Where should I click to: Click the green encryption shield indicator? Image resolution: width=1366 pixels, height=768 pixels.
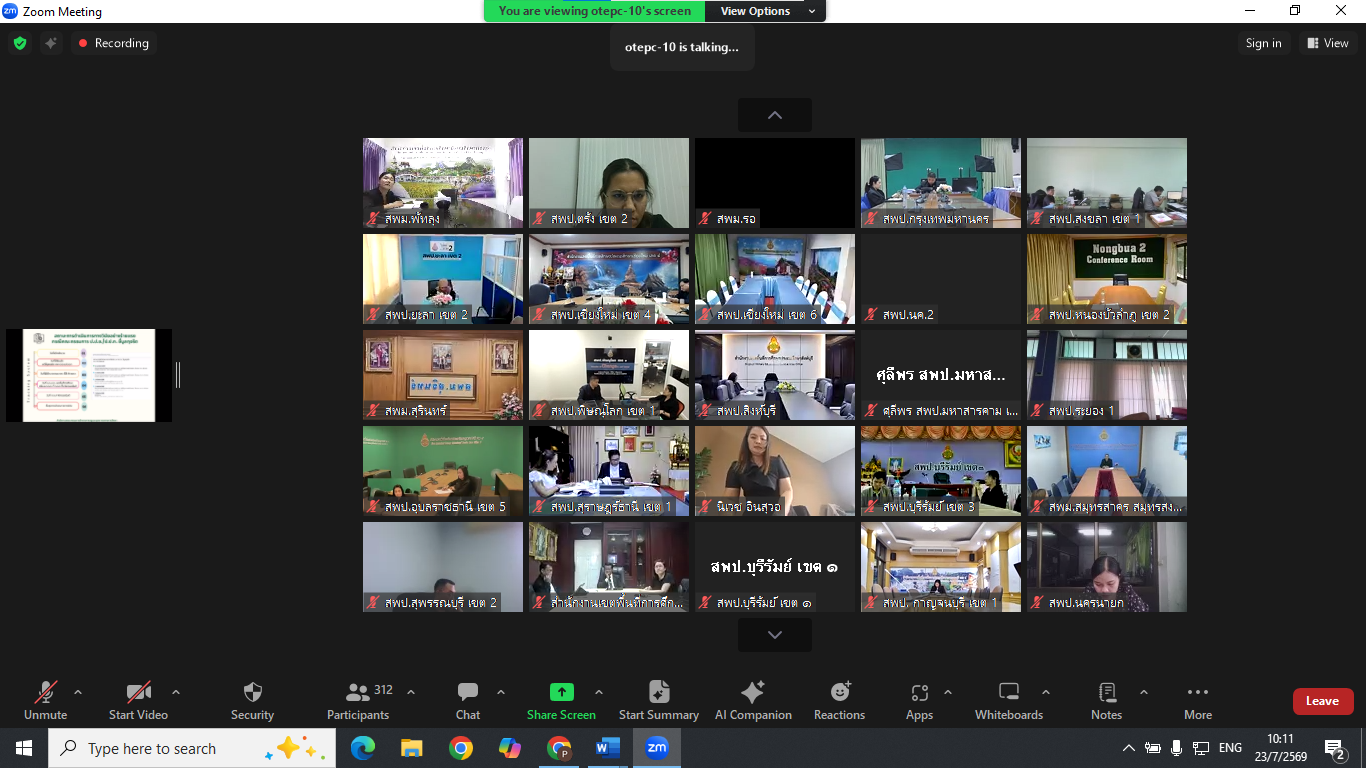(x=20, y=43)
